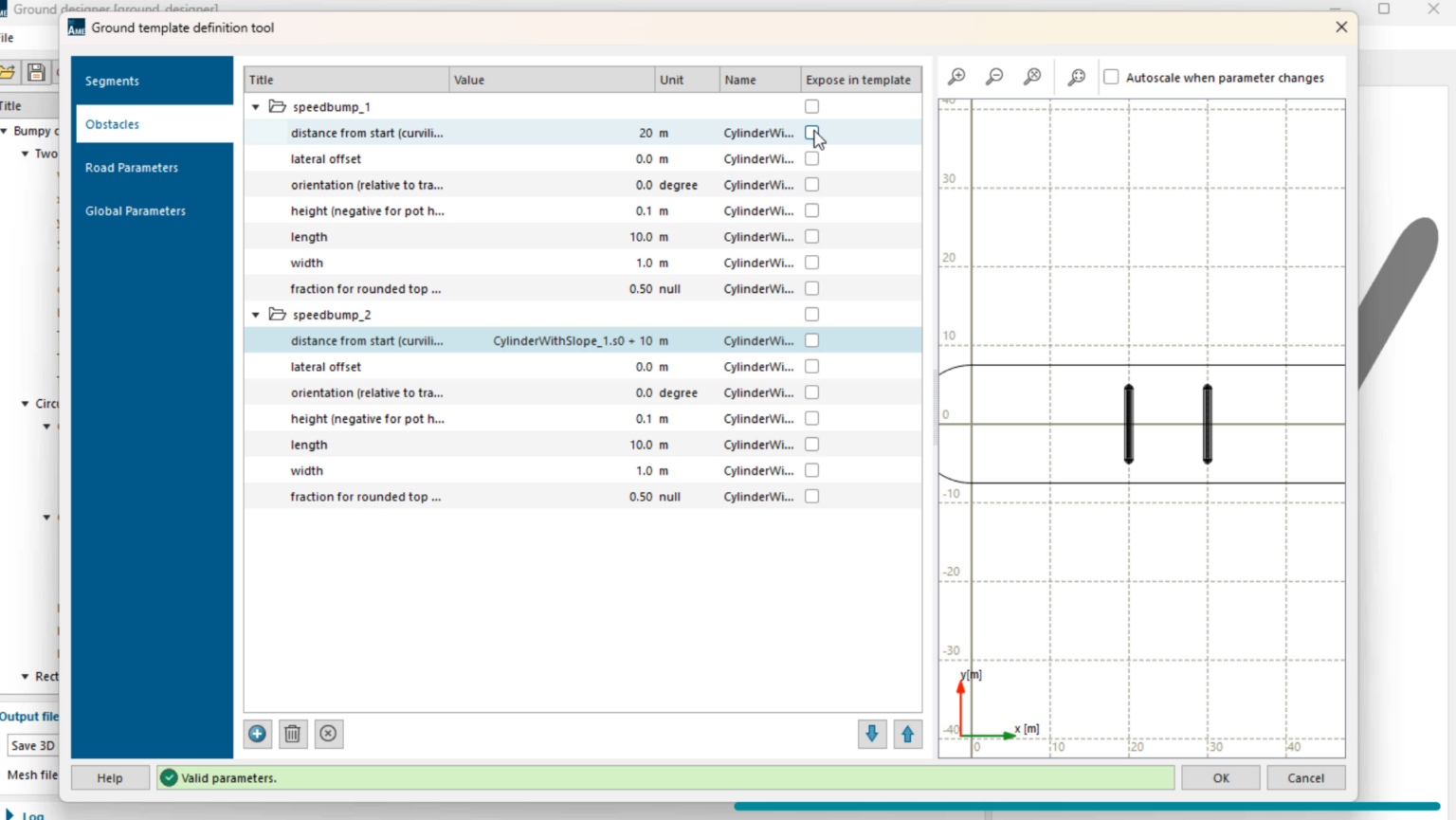
Task: Select the zoom-to-region magnifier tool
Action: (1076, 77)
